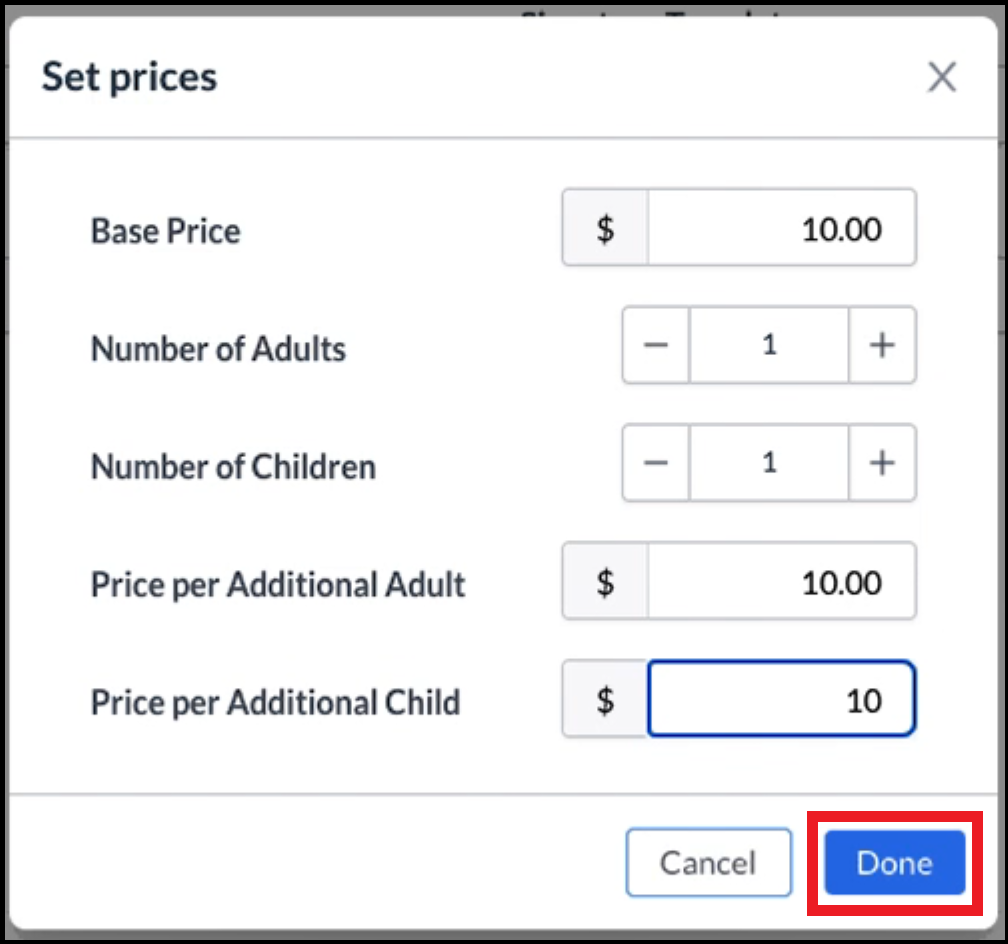1008x944 pixels.
Task: Click the Set prices dialog title
Action: coord(129,77)
